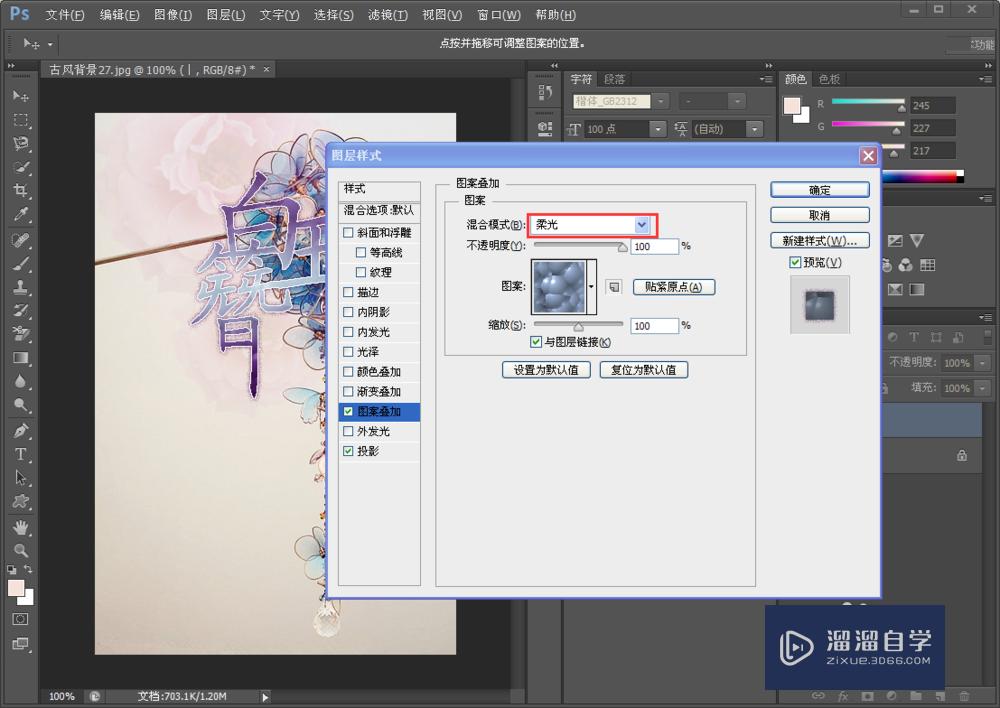The height and width of the screenshot is (708, 1000).
Task: Select the Move tool
Action: click(x=21, y=96)
